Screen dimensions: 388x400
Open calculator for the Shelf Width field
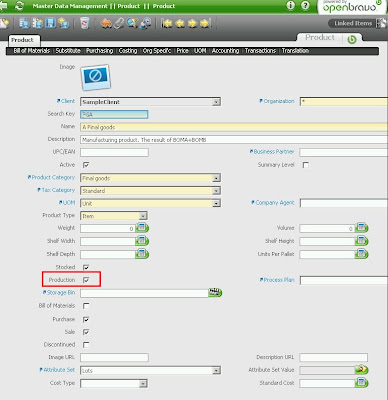142,241
